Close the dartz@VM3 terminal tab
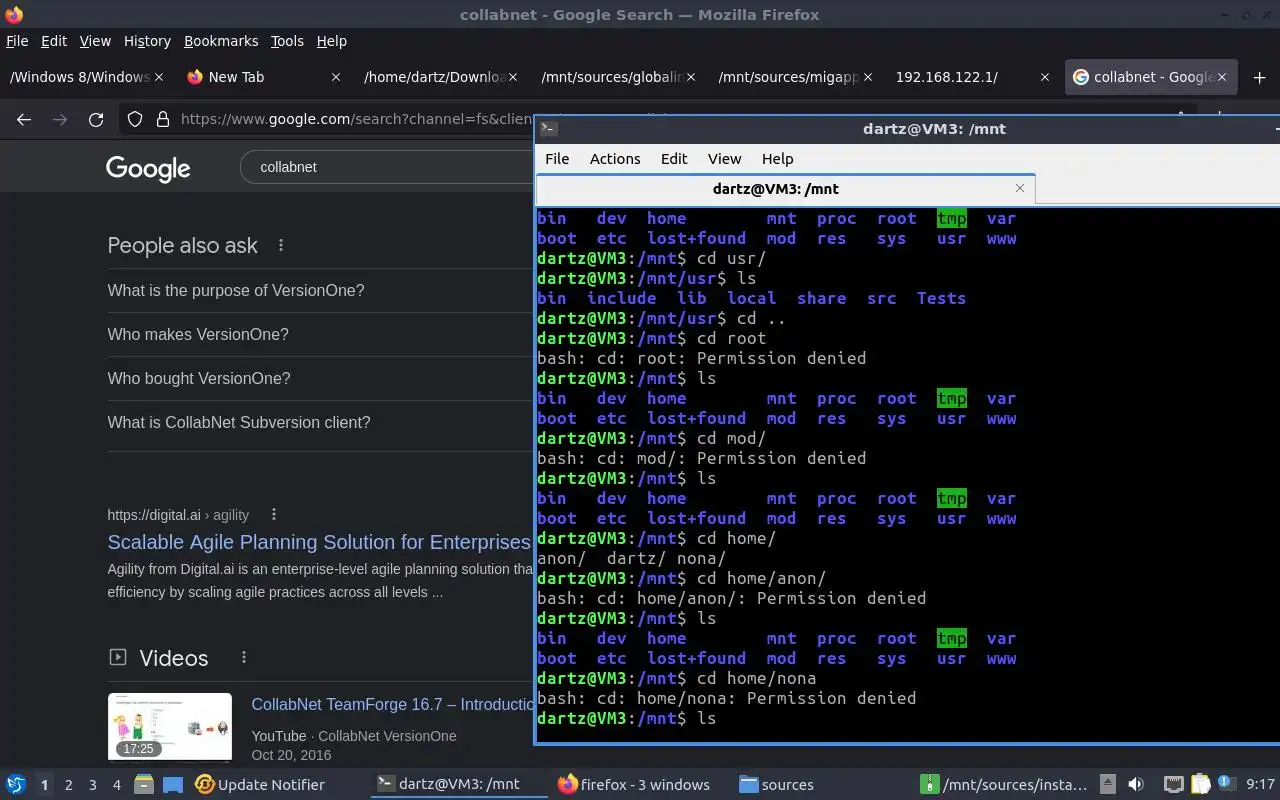 1020,188
